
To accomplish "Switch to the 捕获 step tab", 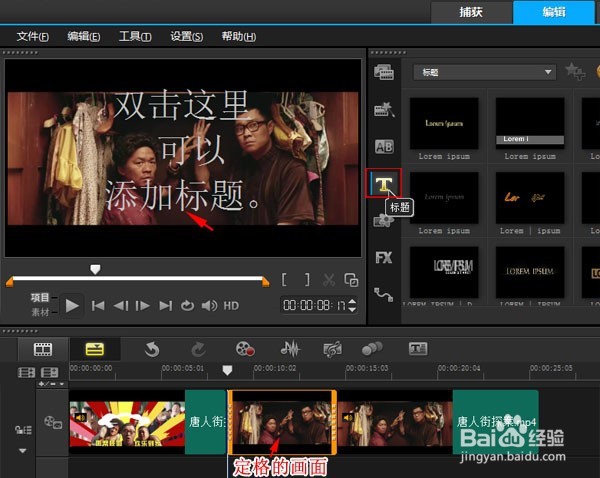I will 471,12.
